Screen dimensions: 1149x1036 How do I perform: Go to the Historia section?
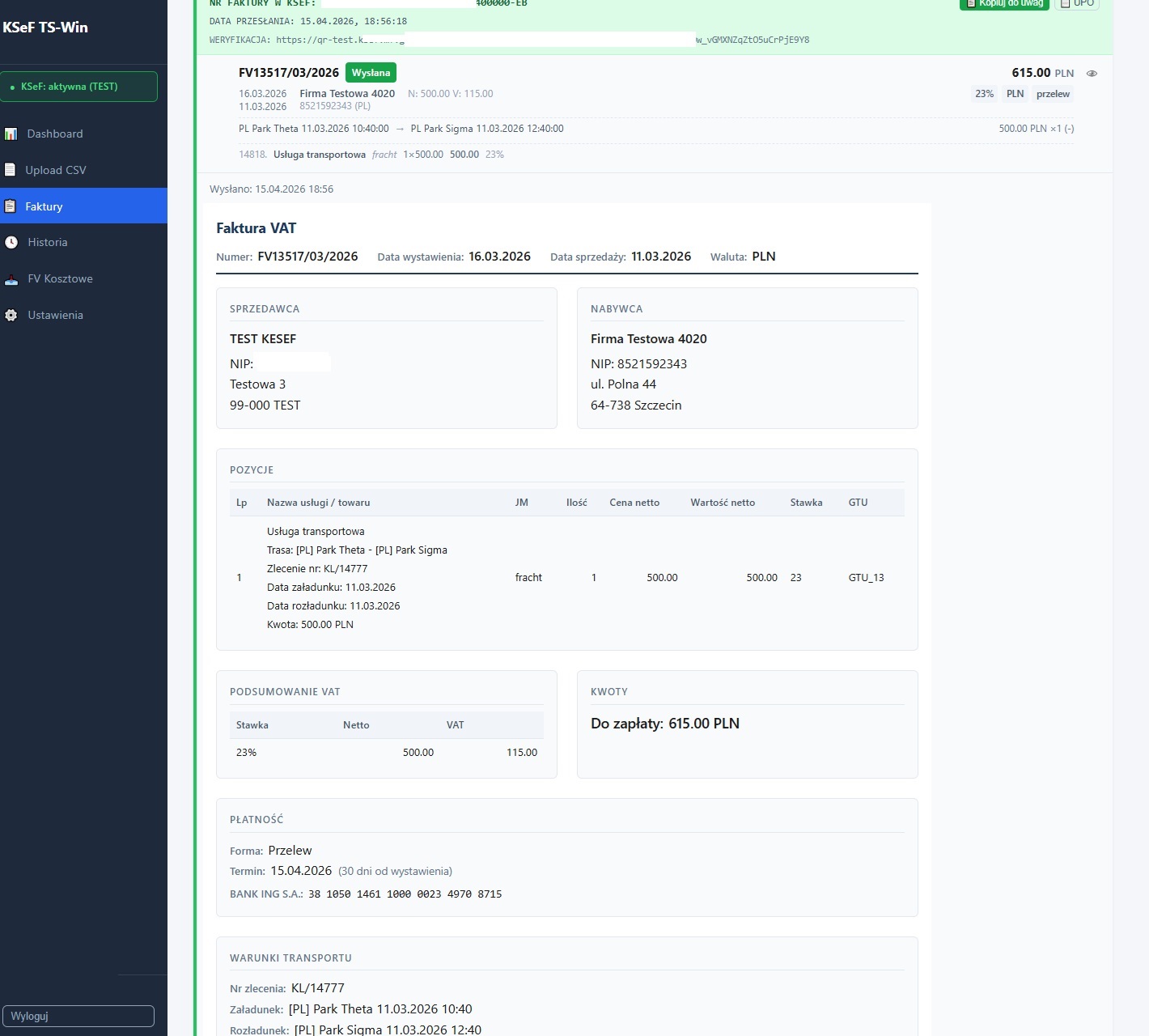click(x=47, y=243)
